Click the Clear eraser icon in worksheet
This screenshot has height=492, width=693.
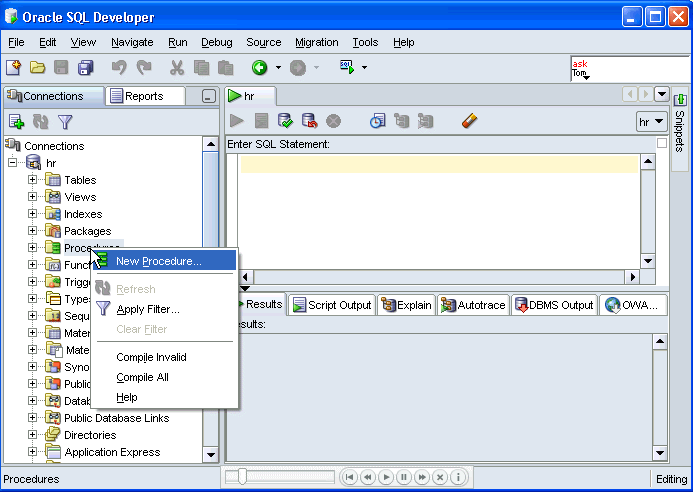(469, 121)
